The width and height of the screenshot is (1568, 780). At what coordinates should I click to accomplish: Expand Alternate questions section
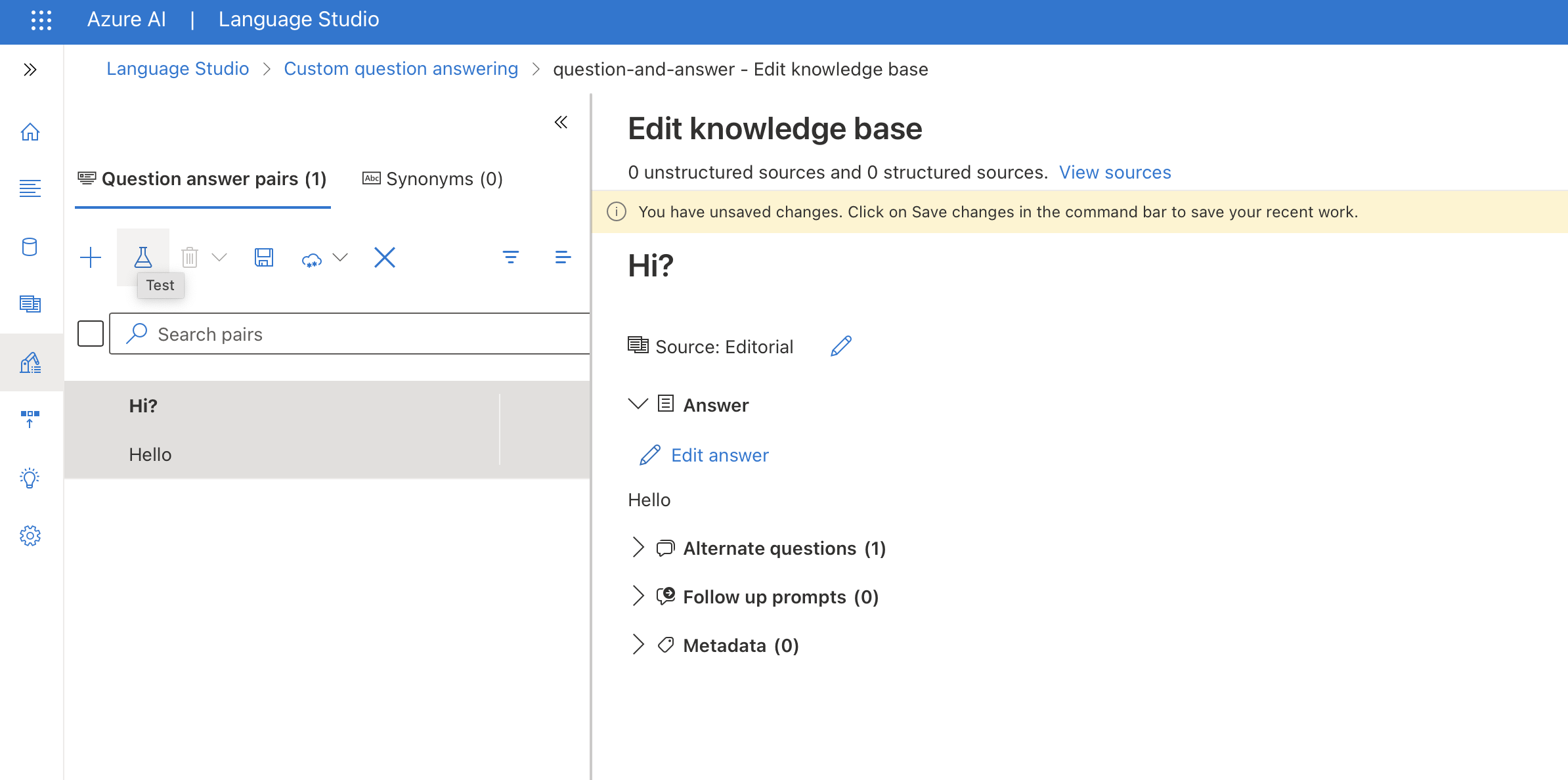point(638,548)
